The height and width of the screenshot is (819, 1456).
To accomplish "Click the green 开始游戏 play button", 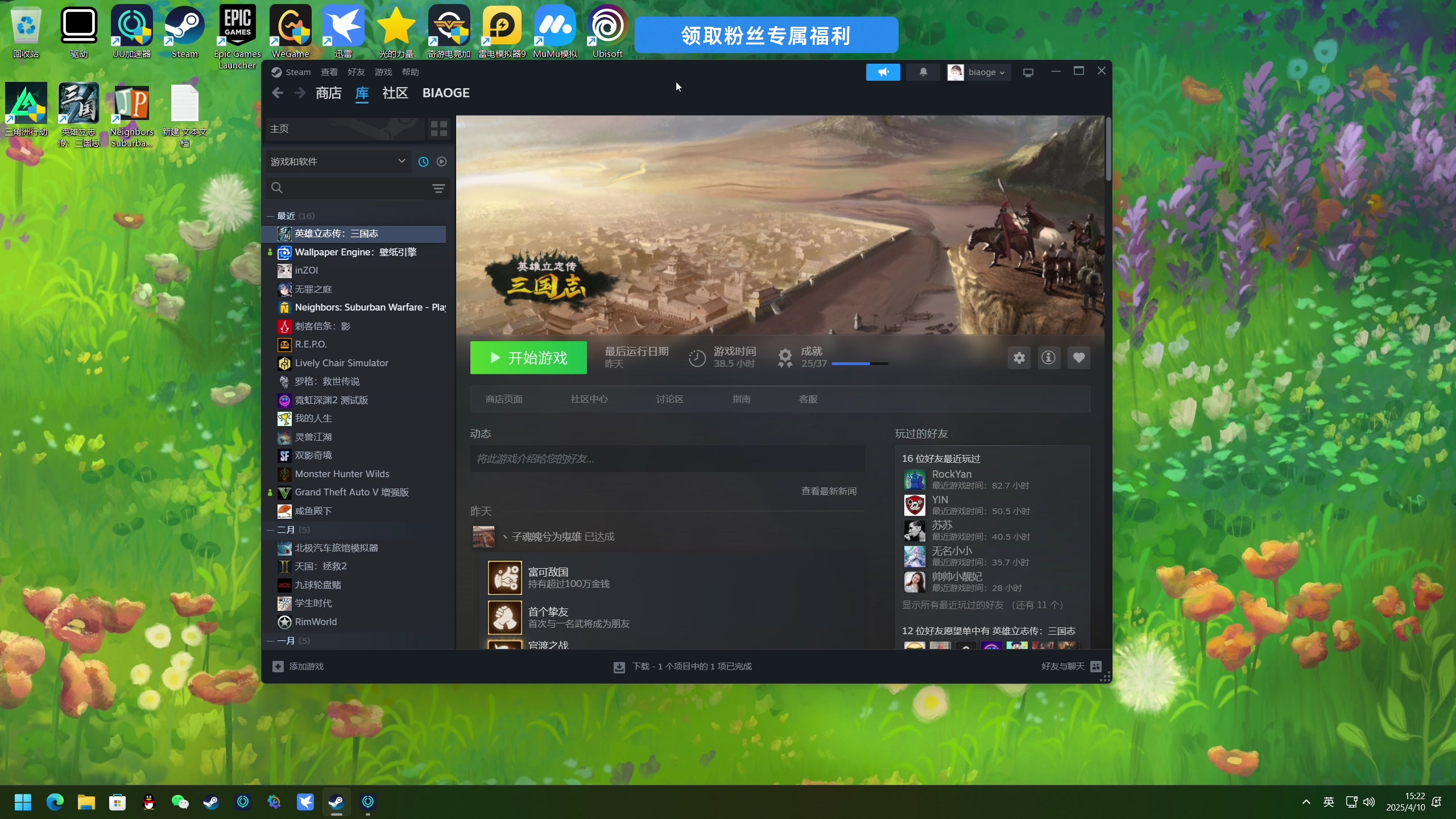I will click(x=528, y=358).
